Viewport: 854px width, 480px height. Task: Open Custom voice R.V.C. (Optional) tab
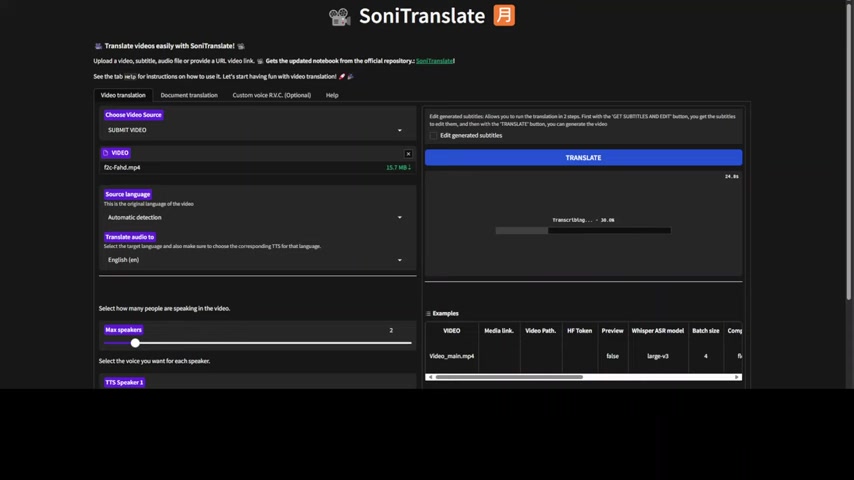(272, 95)
